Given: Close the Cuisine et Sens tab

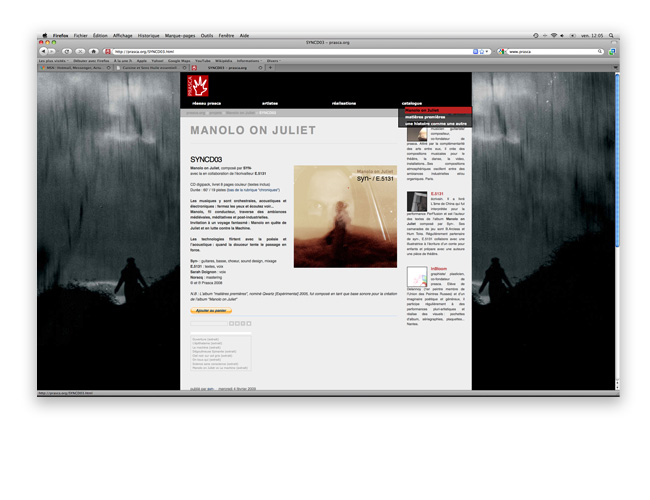Looking at the screenshot, I should (x=184, y=68).
